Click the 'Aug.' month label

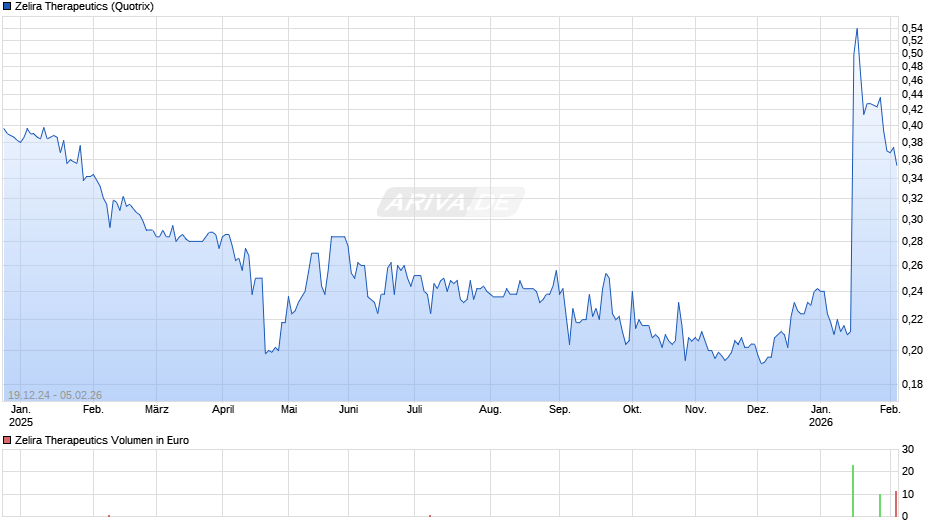(490, 410)
